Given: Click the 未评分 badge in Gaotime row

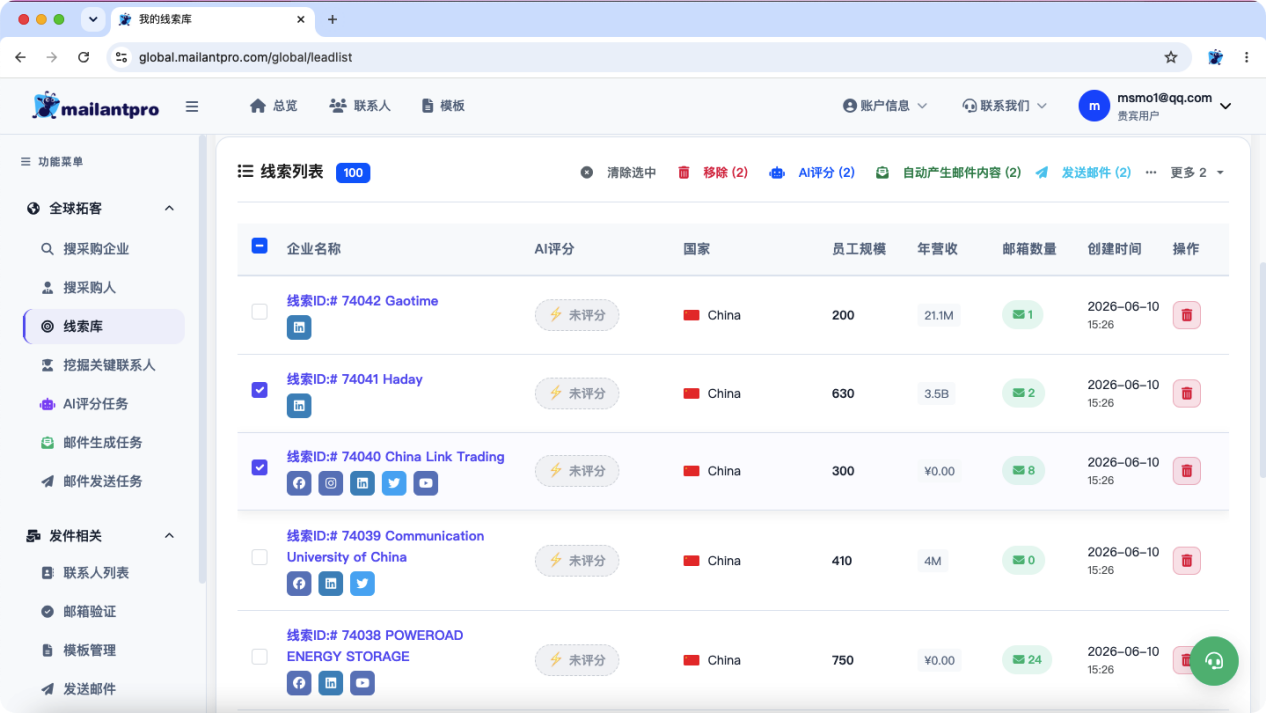Looking at the screenshot, I should pos(577,315).
